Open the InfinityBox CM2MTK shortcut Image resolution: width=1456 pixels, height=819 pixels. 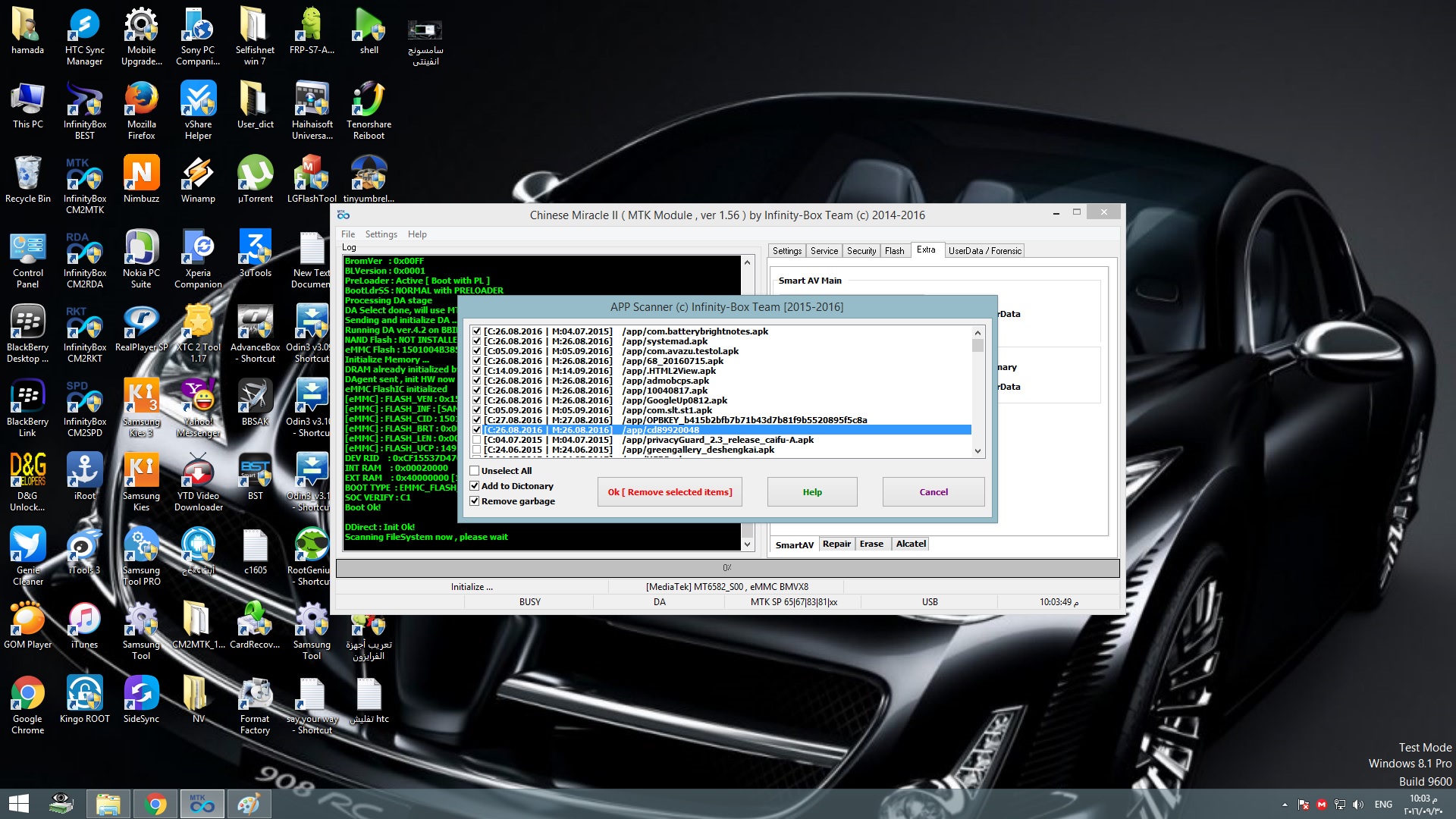pyautogui.click(x=84, y=185)
